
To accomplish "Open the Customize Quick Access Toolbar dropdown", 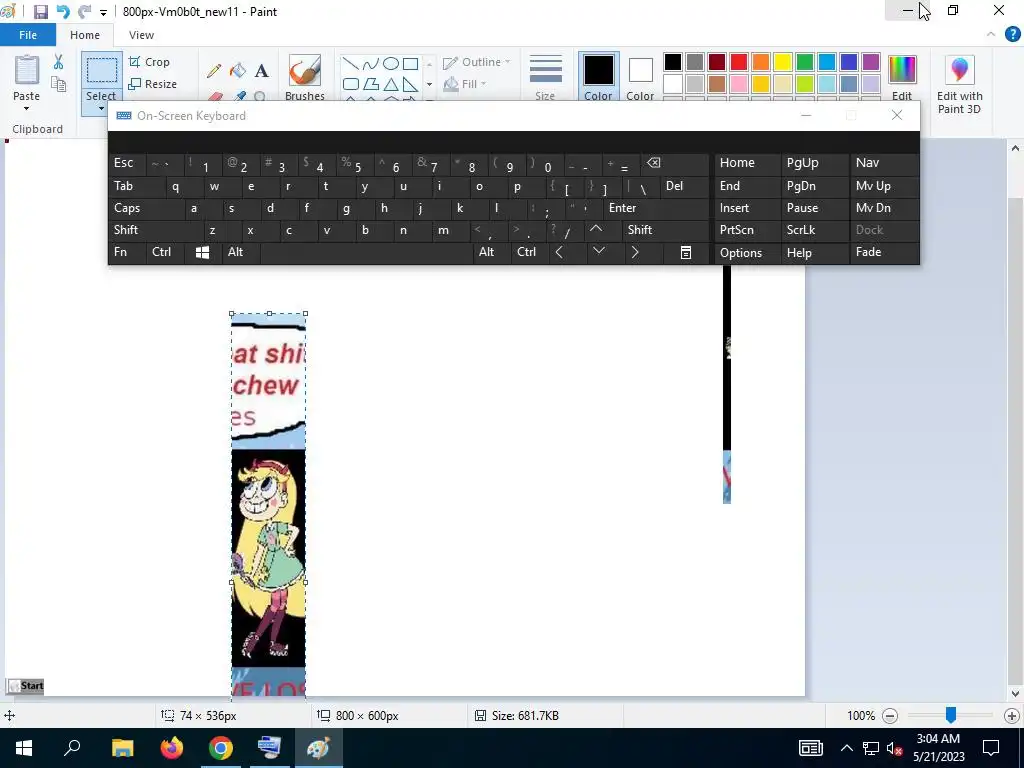I will click(x=103, y=12).
